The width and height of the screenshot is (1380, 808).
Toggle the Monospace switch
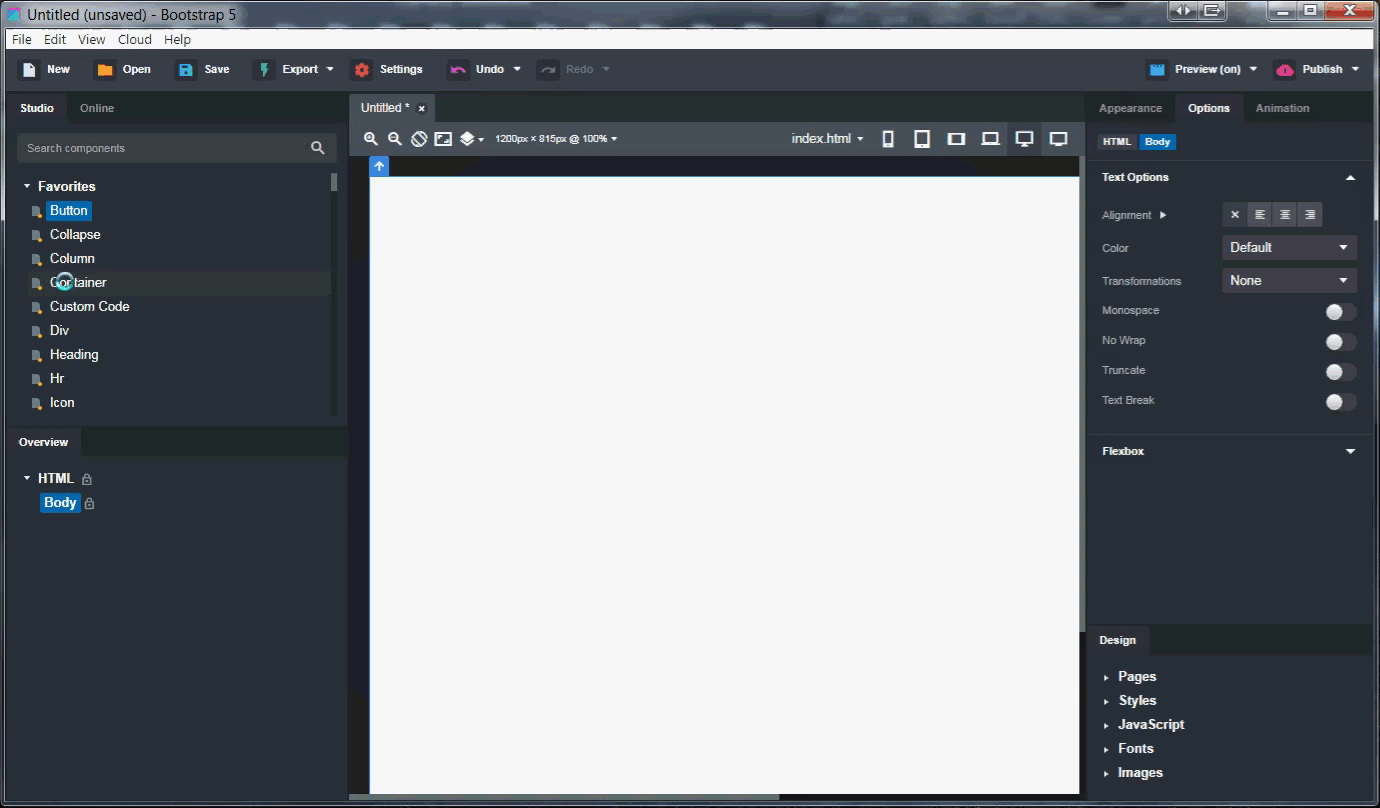[1340, 312]
